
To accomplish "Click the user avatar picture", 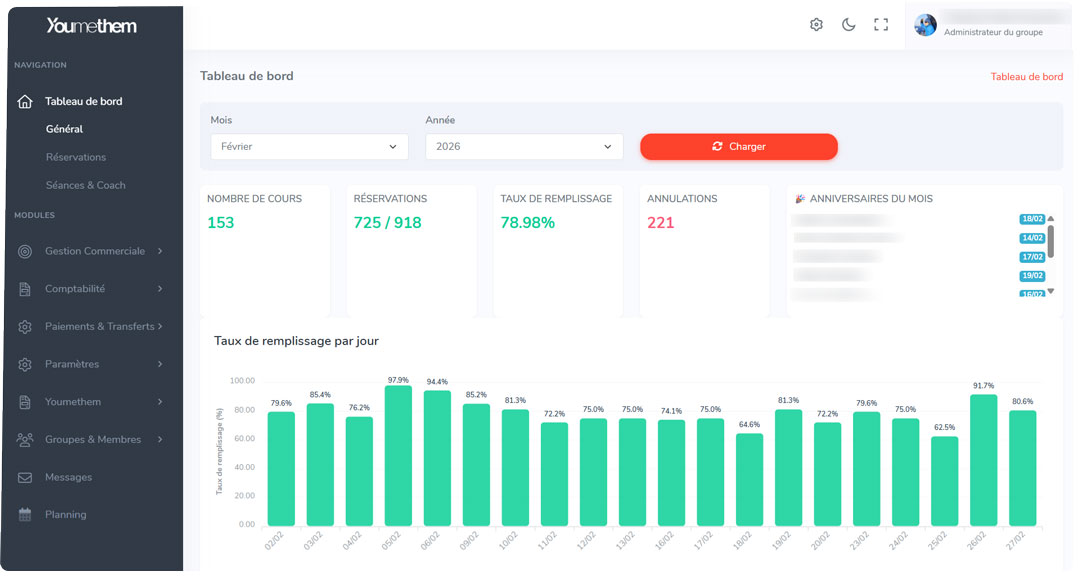I will (x=926, y=25).
